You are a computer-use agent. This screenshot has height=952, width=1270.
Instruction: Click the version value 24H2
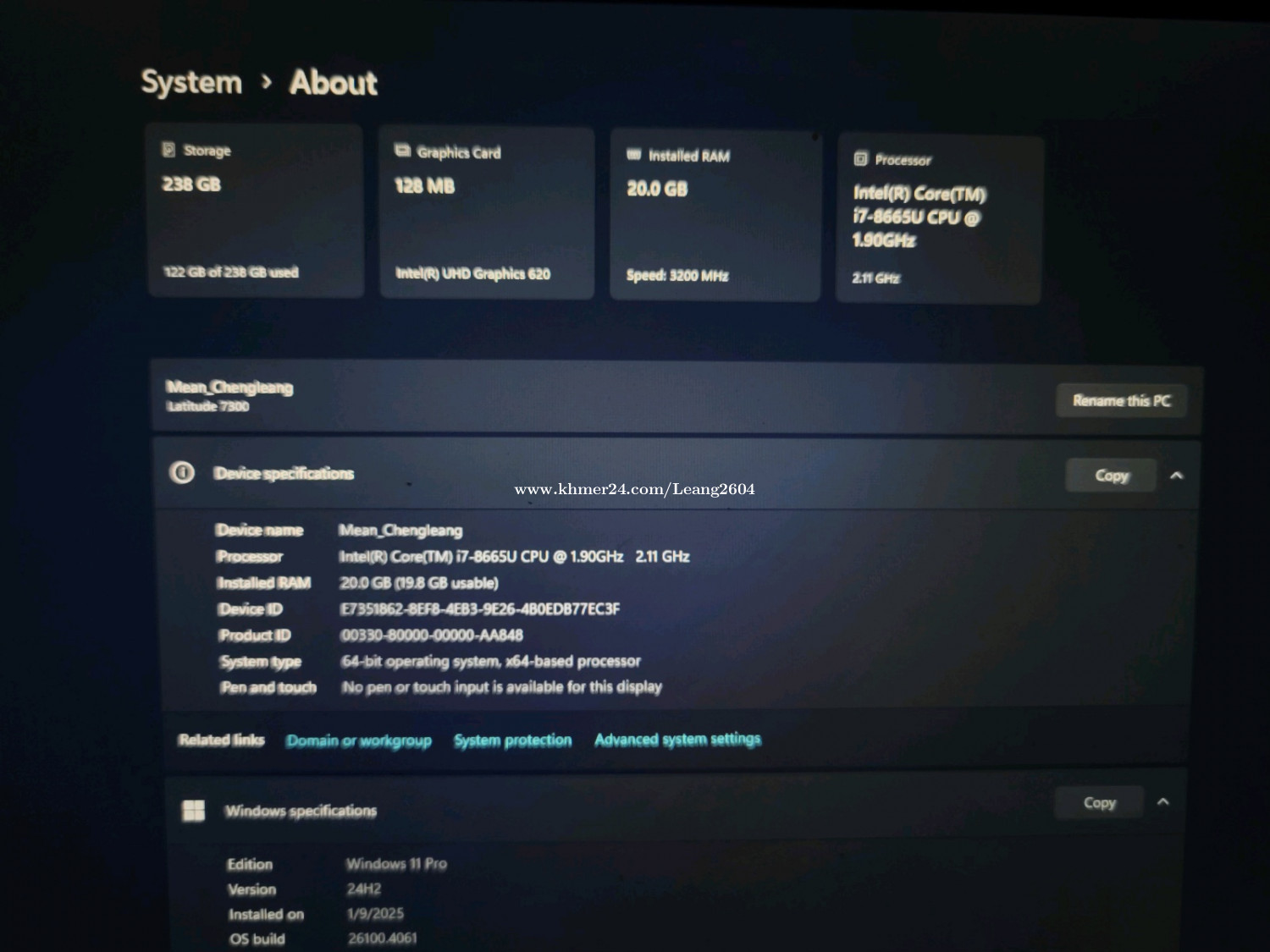tap(364, 889)
